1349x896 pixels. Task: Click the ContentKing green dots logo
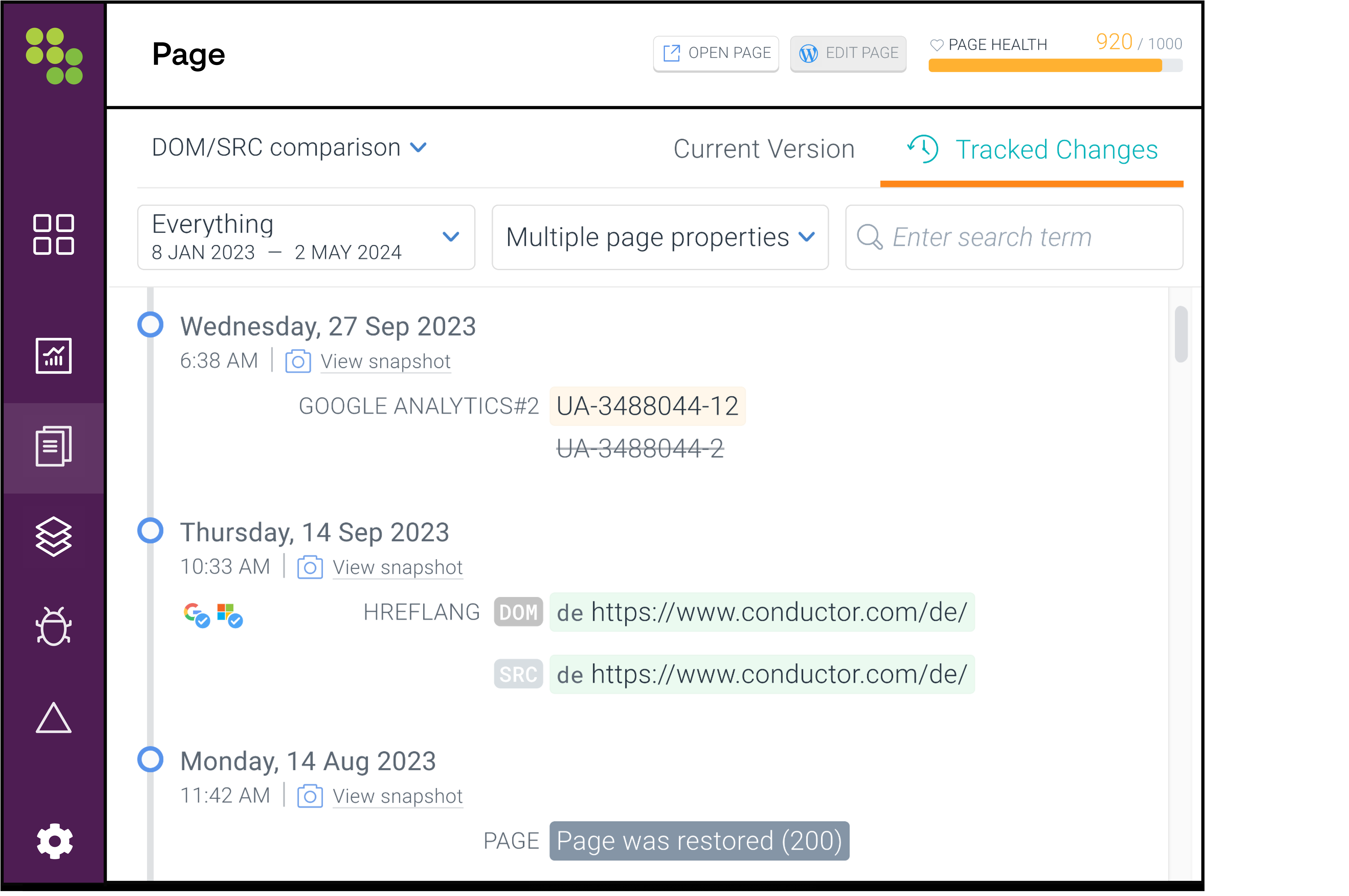coord(54,56)
